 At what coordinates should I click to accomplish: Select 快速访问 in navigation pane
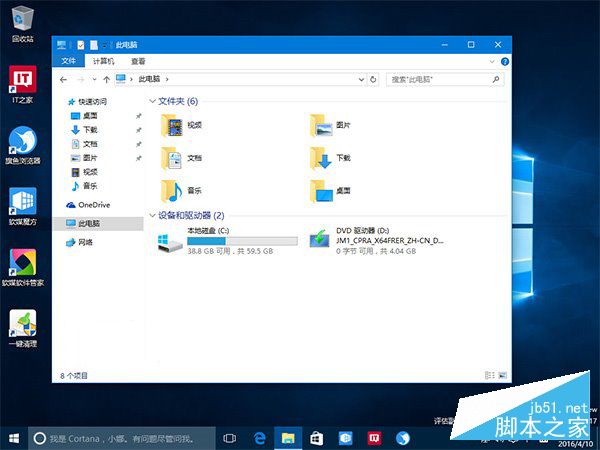(87, 102)
